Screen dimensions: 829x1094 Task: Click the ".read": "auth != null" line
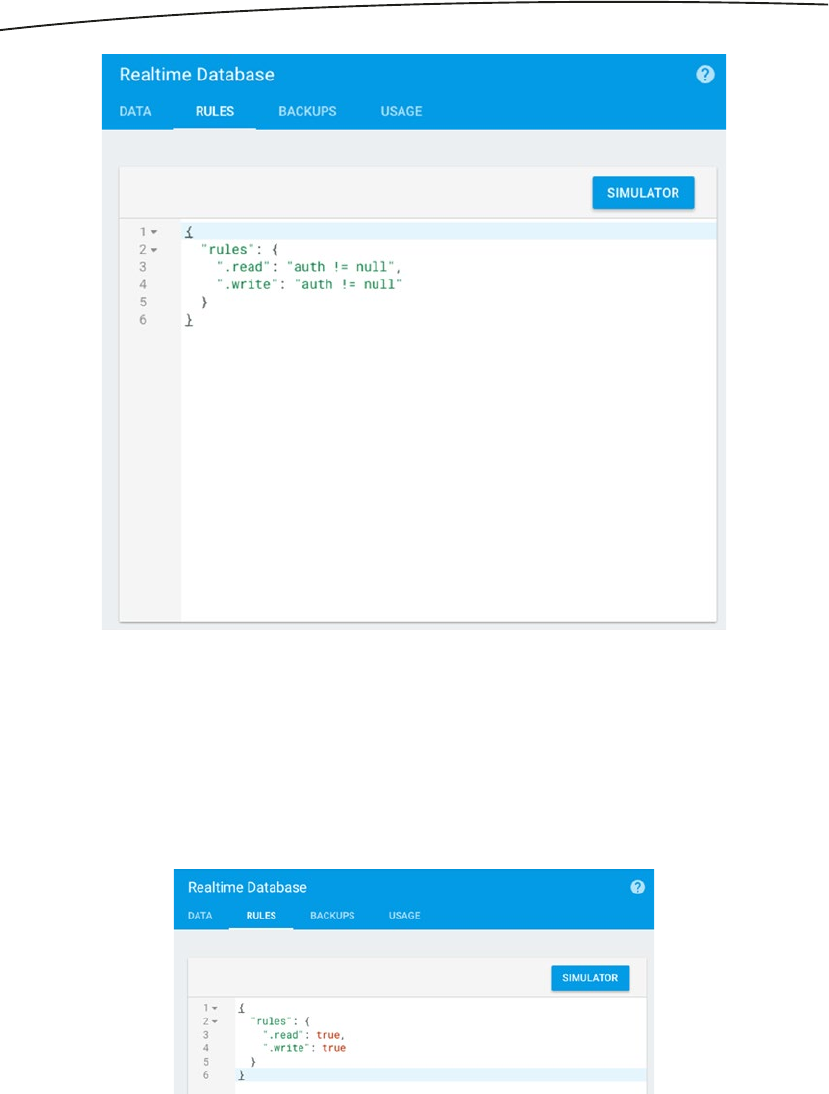coord(309,267)
